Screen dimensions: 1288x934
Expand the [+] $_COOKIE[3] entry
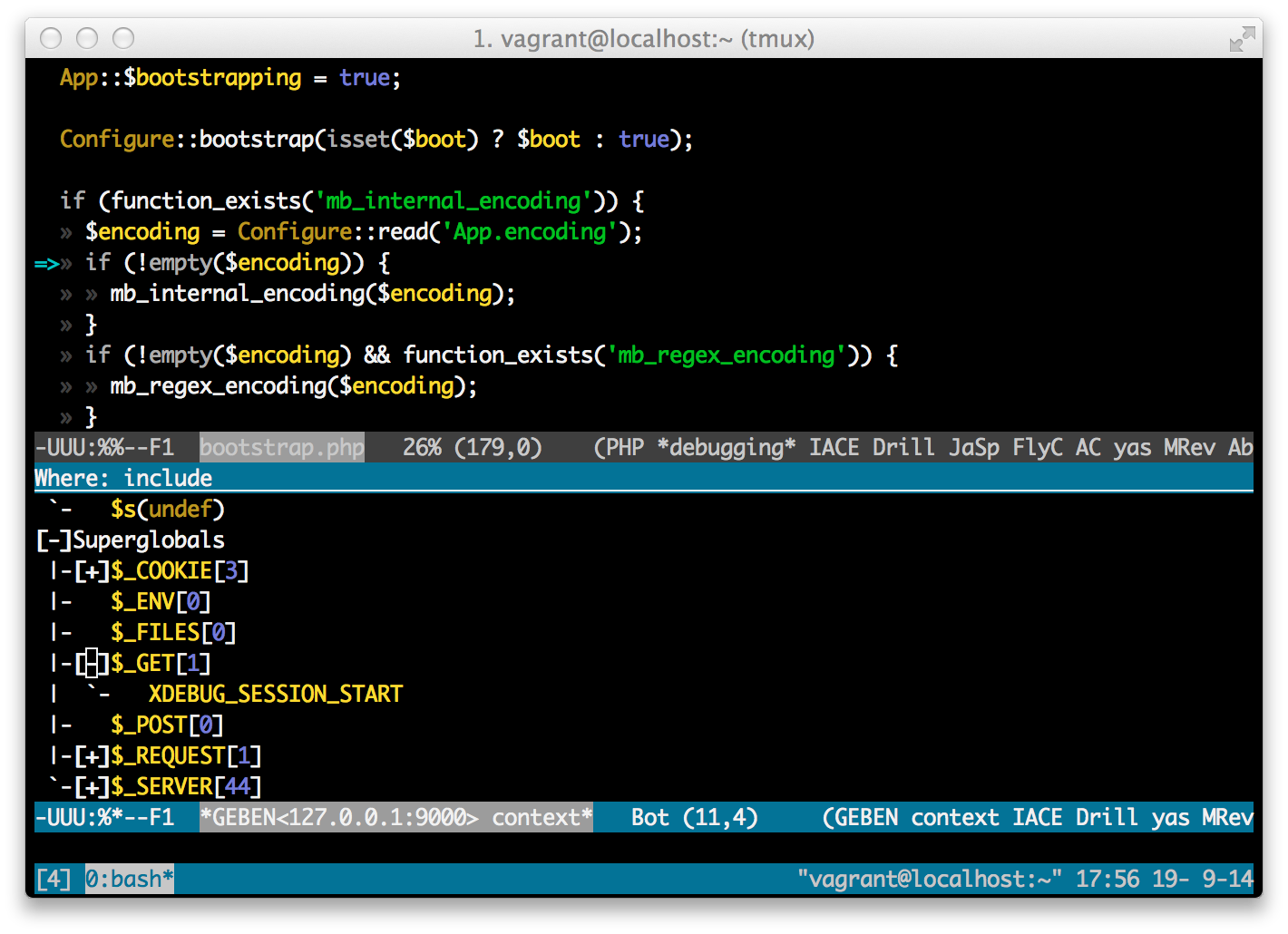[x=92, y=571]
